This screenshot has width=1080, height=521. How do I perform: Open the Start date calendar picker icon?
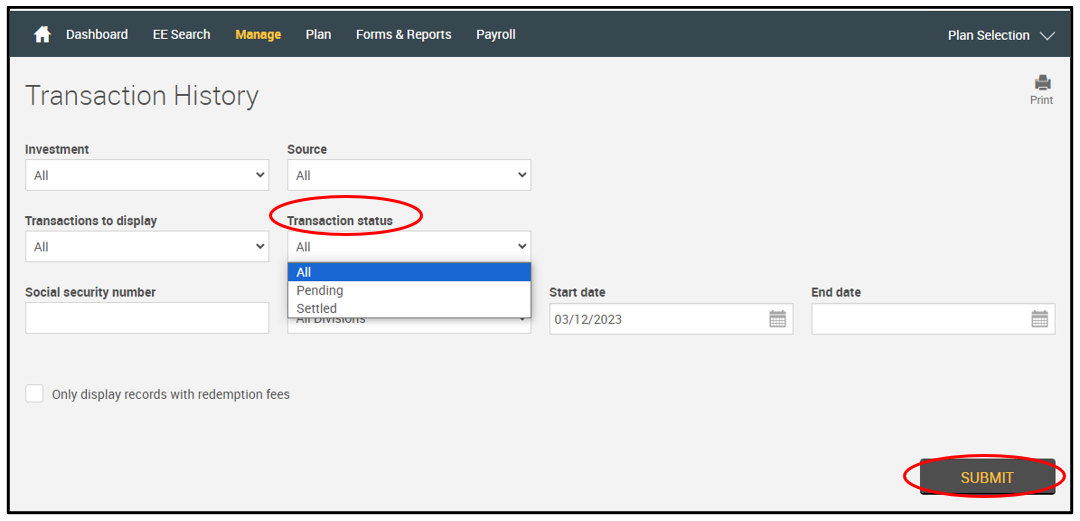(x=777, y=319)
